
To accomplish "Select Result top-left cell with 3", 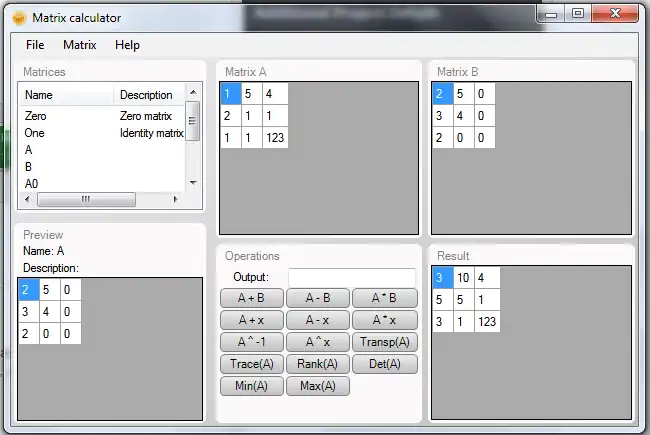I will click(x=443, y=278).
